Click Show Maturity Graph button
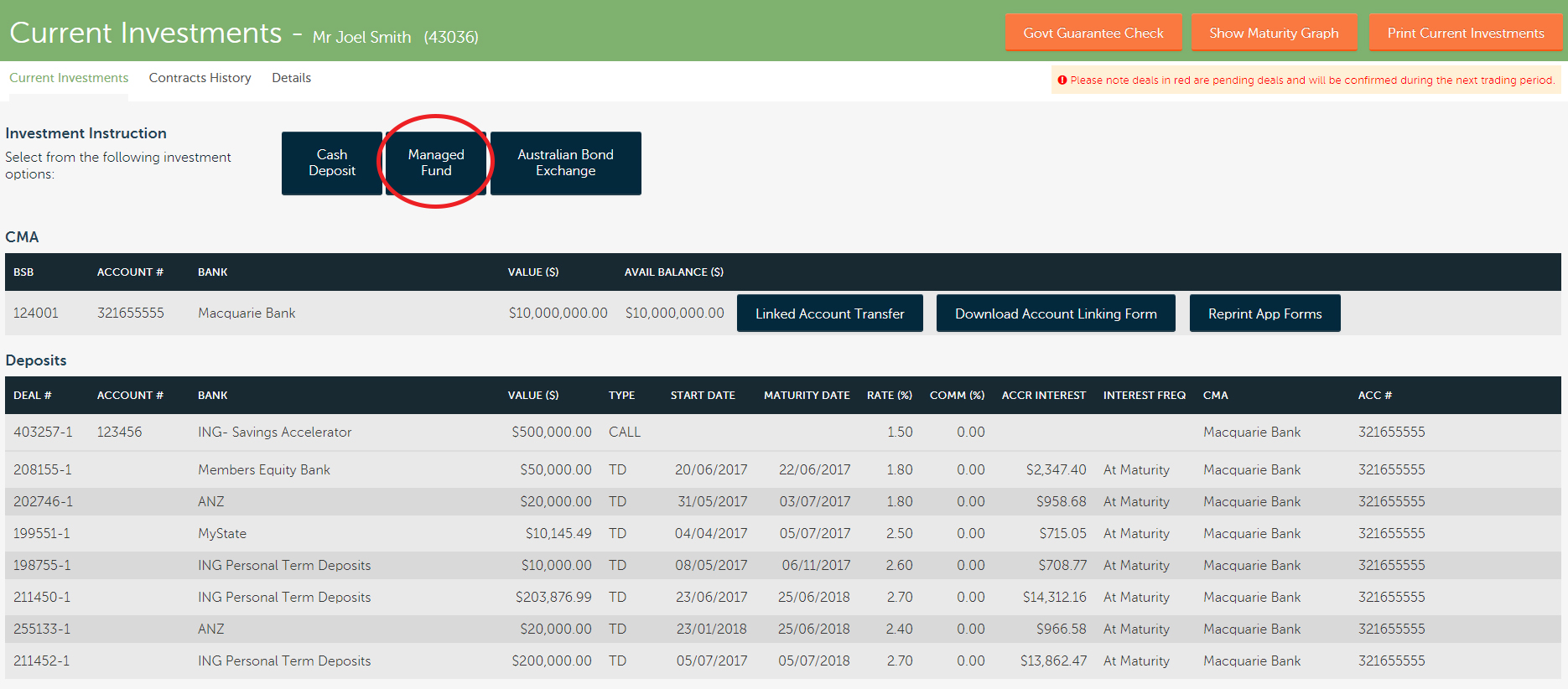 click(x=1274, y=33)
